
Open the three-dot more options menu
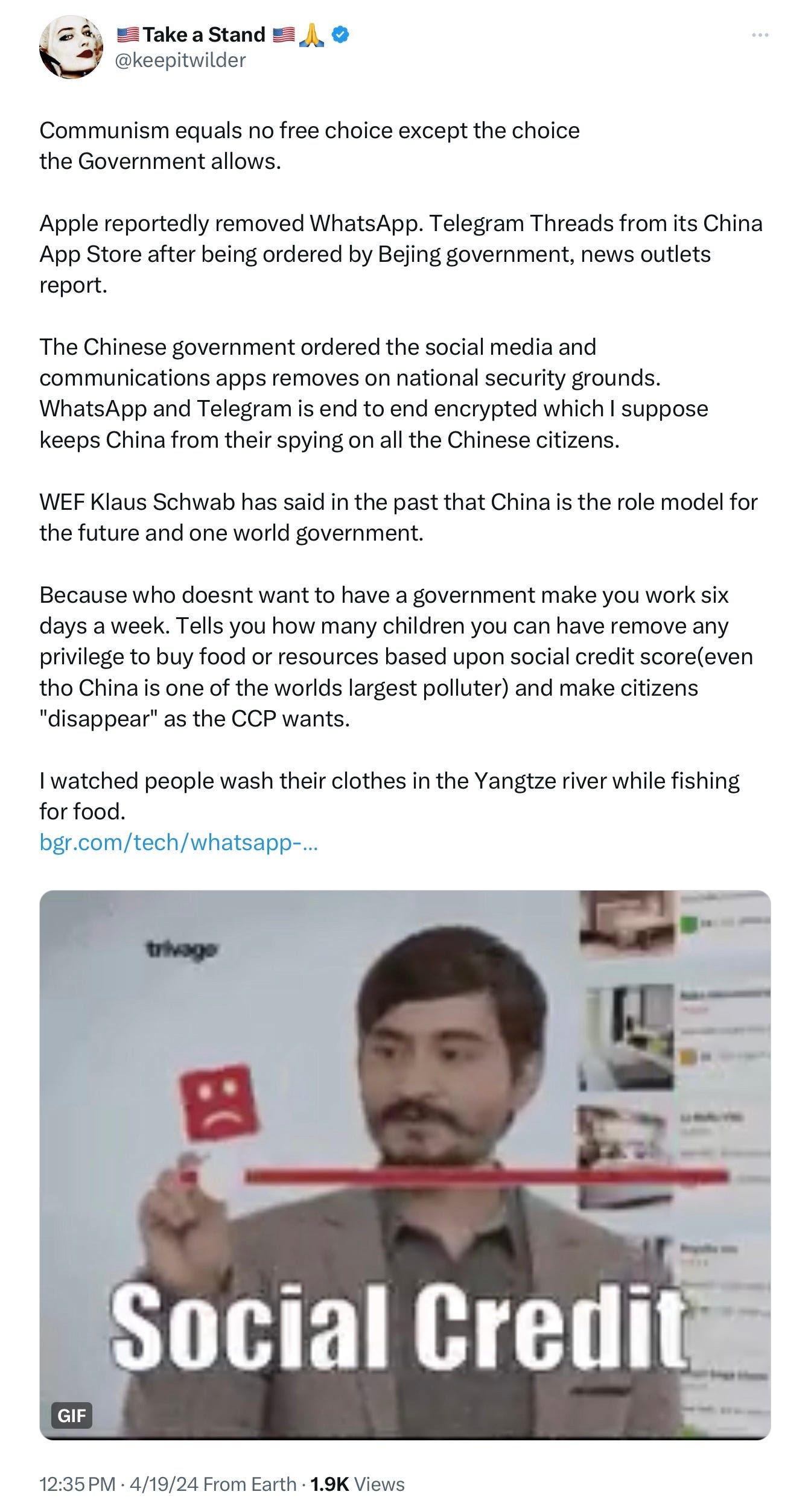(x=760, y=36)
